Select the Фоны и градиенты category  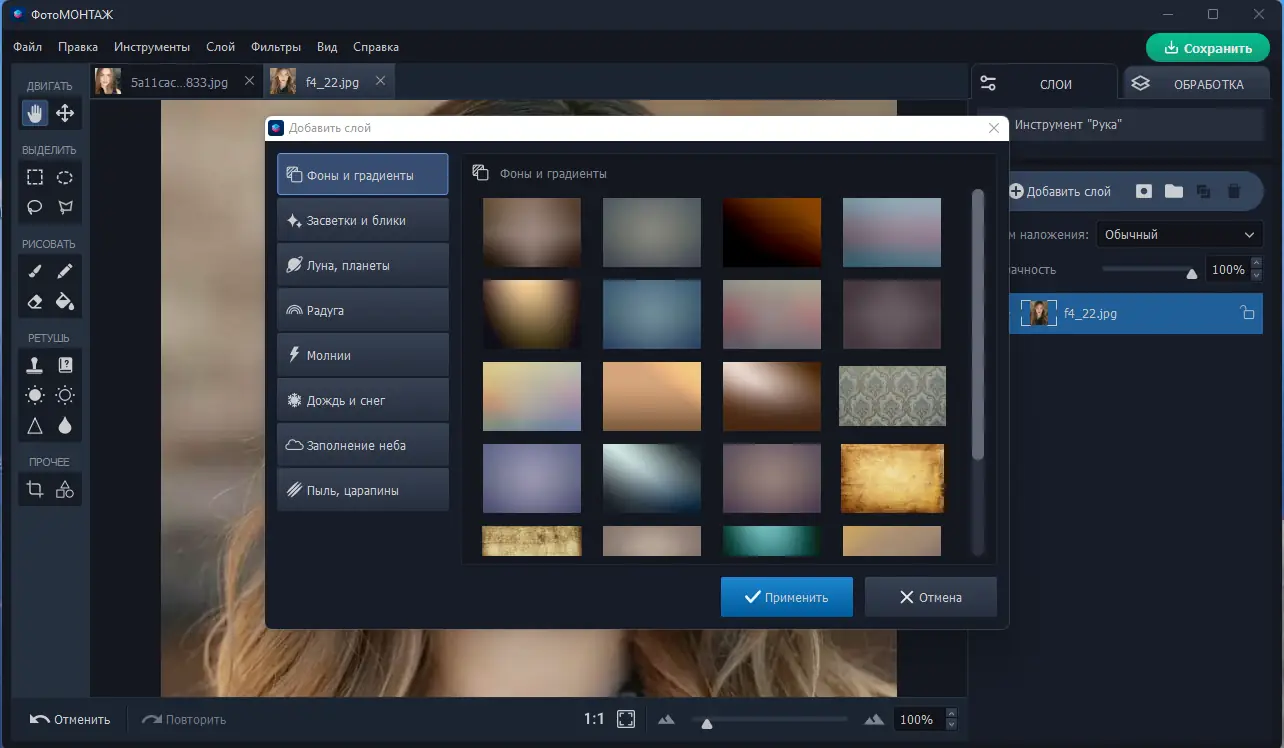tap(363, 175)
